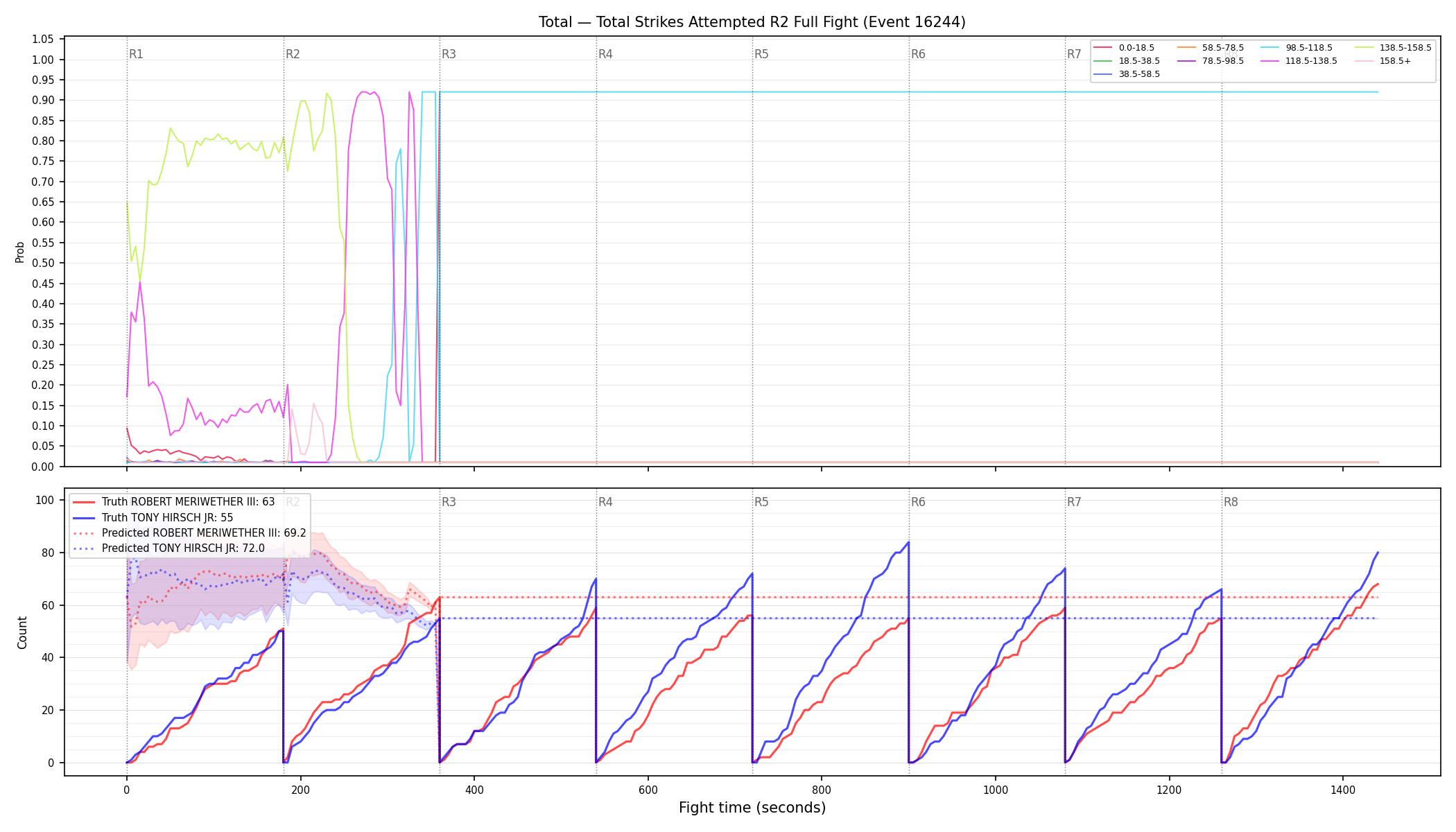Click the R5 round marker in top chart

(x=761, y=54)
